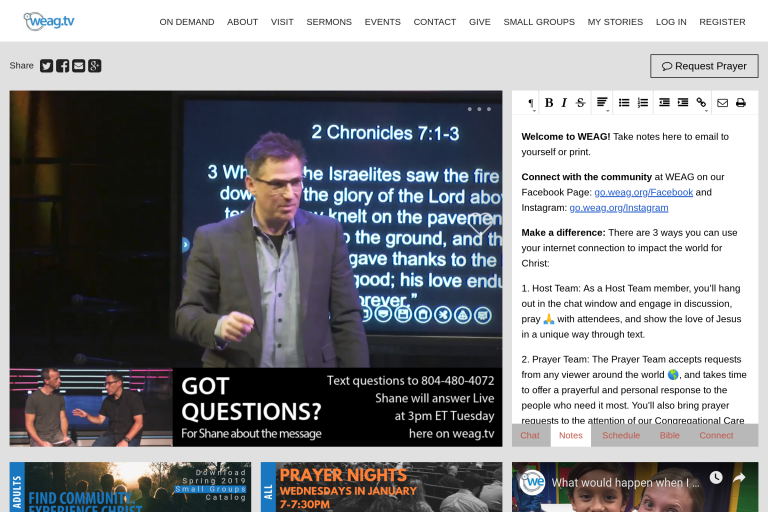Share the page on Twitter
The width and height of the screenshot is (768, 512).
point(46,66)
